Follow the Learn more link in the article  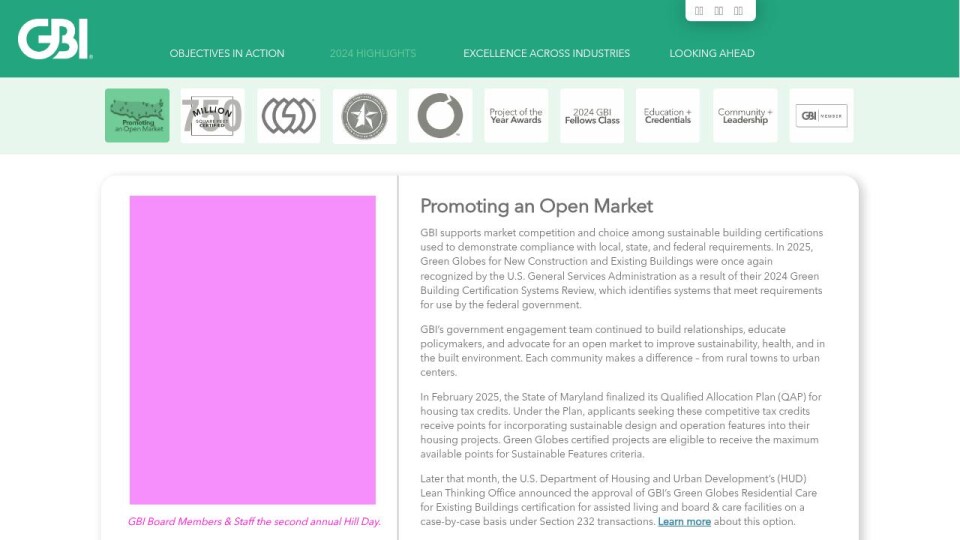684,522
